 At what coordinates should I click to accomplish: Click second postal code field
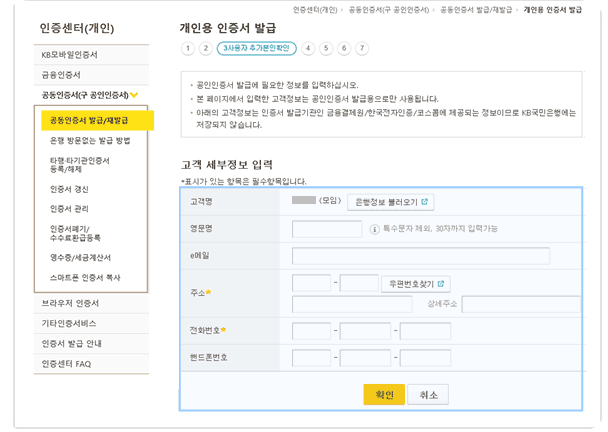[x=359, y=283]
